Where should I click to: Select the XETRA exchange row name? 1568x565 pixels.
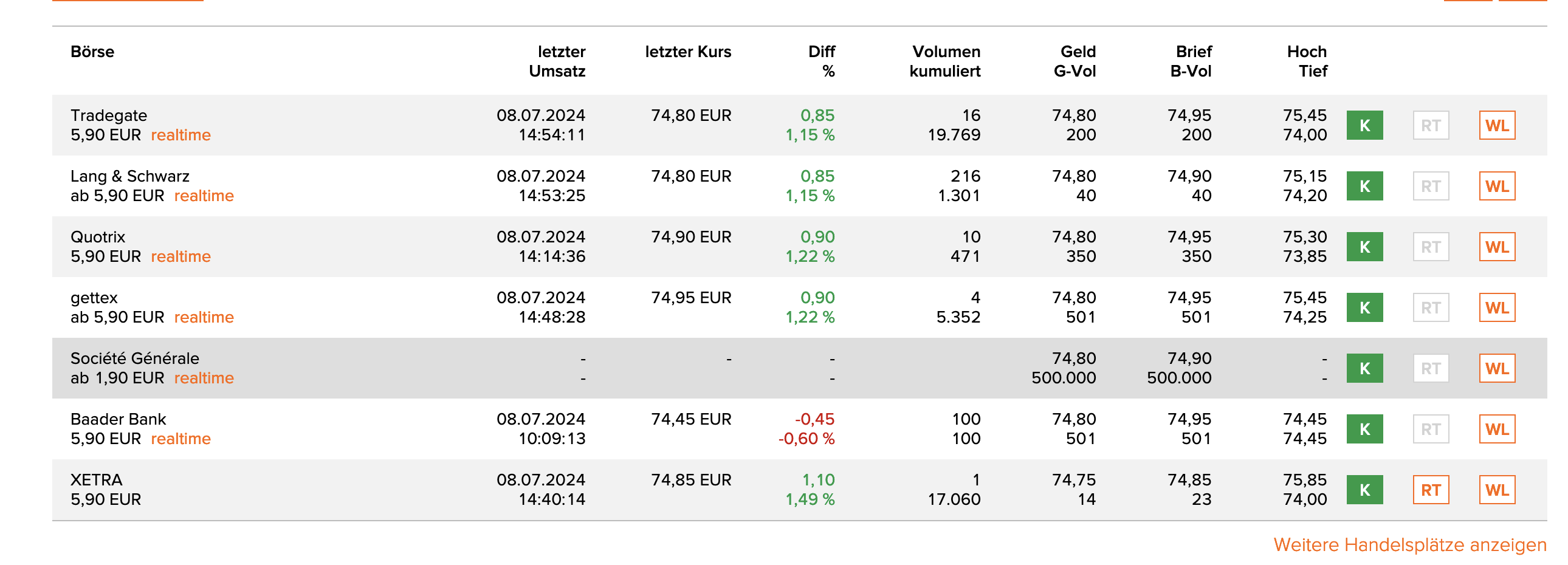point(96,480)
